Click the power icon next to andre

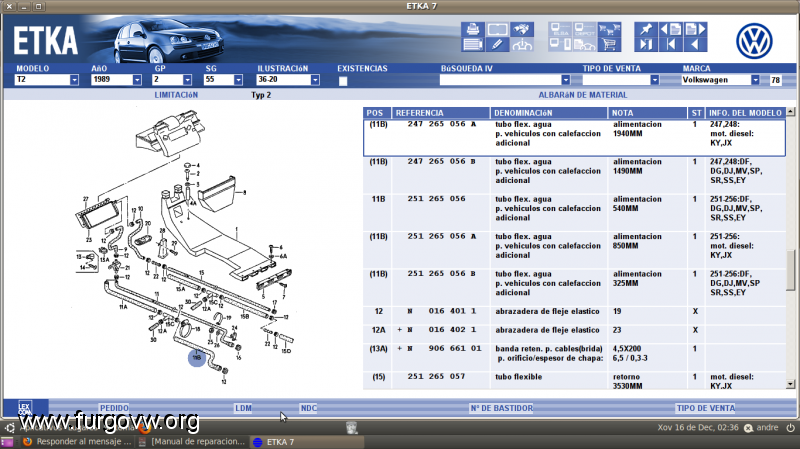[791, 428]
